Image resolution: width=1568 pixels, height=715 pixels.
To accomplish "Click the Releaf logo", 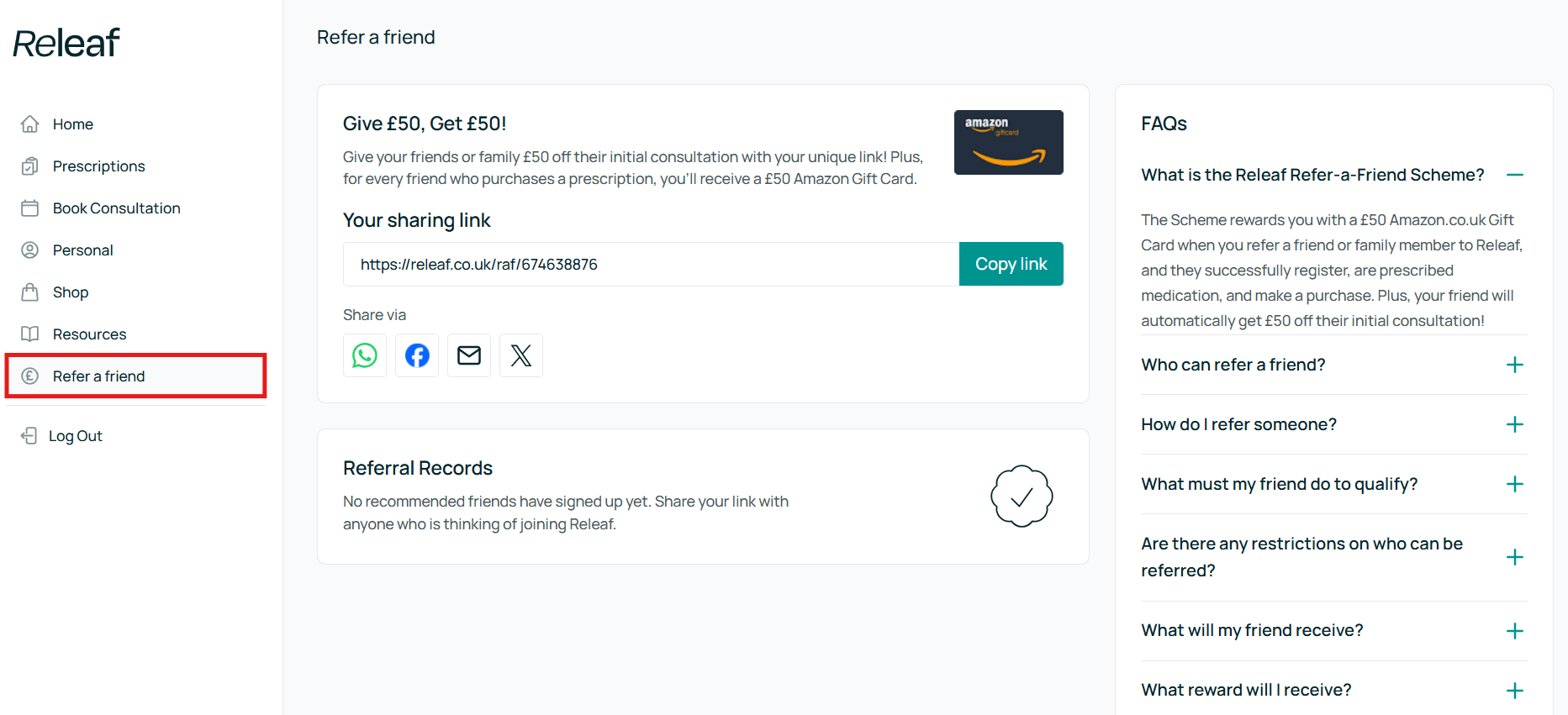I will click(66, 43).
